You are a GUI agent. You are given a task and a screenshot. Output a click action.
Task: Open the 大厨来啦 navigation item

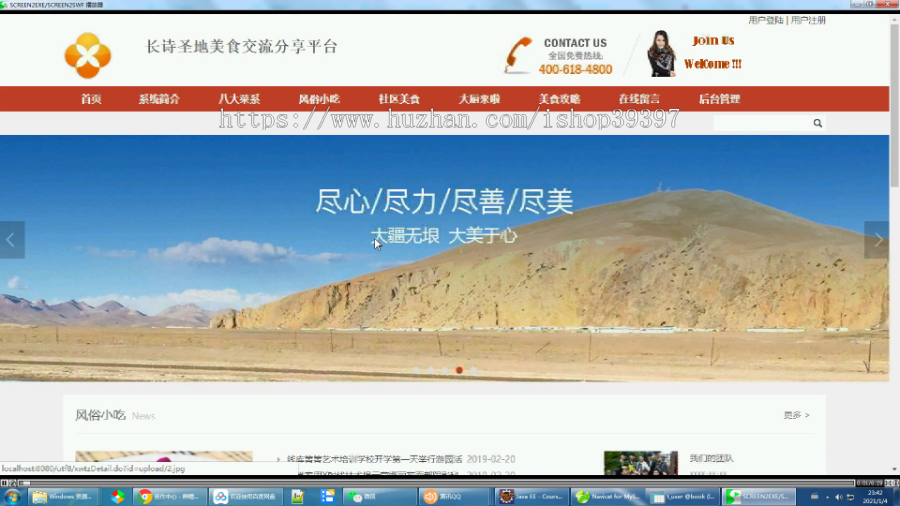[479, 99]
